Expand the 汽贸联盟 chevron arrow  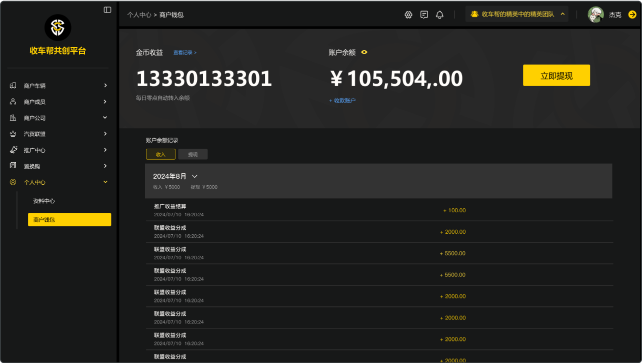pyautogui.click(x=105, y=134)
